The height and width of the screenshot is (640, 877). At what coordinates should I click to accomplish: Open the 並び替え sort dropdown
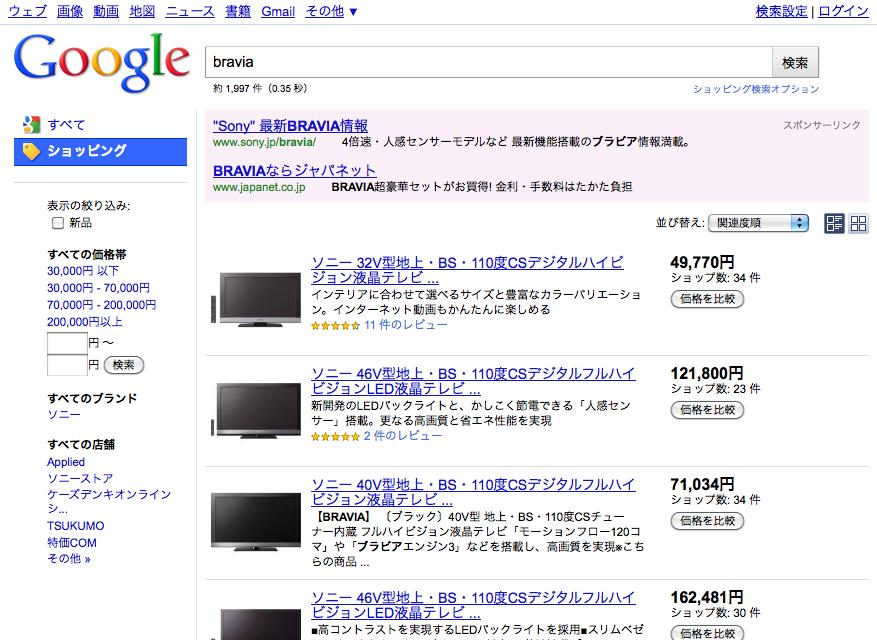757,223
